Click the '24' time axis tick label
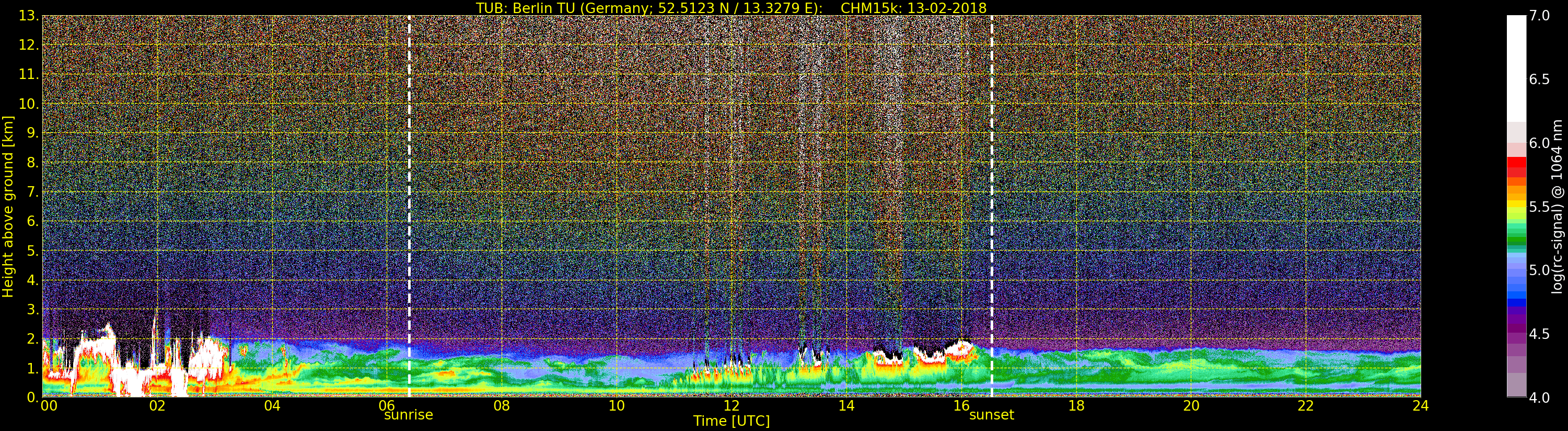Viewport: 1568px width, 431px height. pyautogui.click(x=1420, y=405)
